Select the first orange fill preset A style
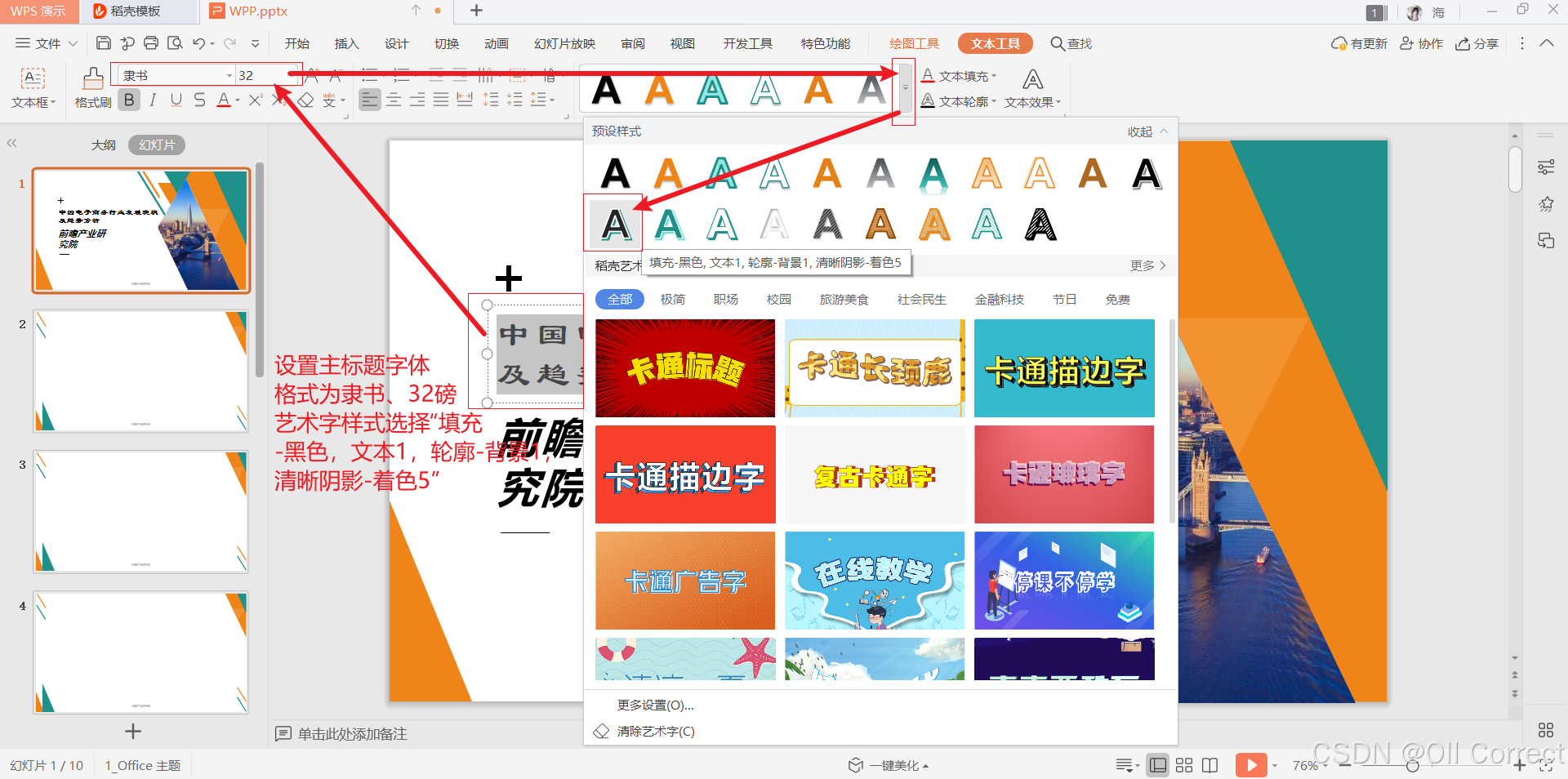The height and width of the screenshot is (779, 1568). pyautogui.click(x=668, y=173)
